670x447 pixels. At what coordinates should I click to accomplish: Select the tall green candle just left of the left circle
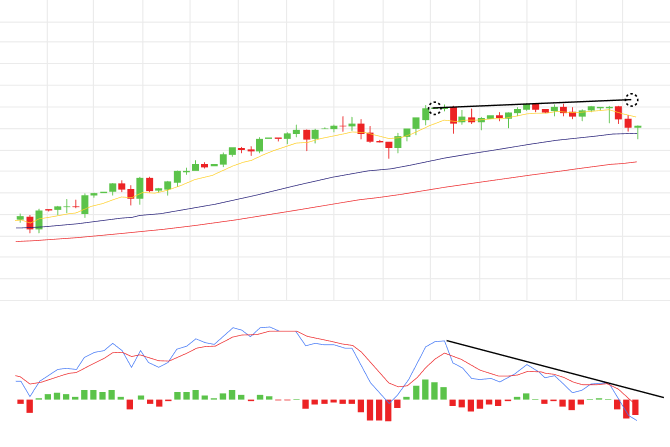coord(426,114)
